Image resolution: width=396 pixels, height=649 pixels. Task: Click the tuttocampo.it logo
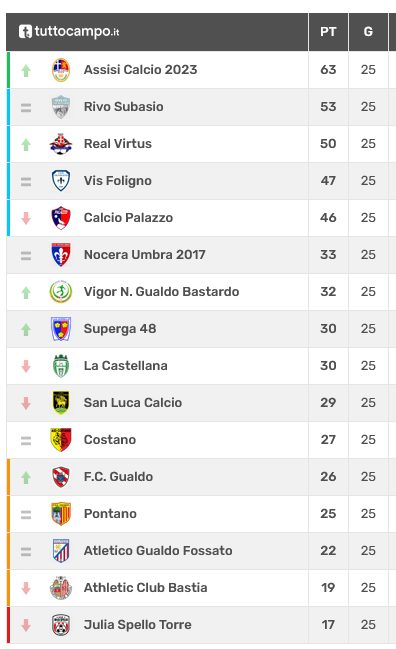pos(69,31)
